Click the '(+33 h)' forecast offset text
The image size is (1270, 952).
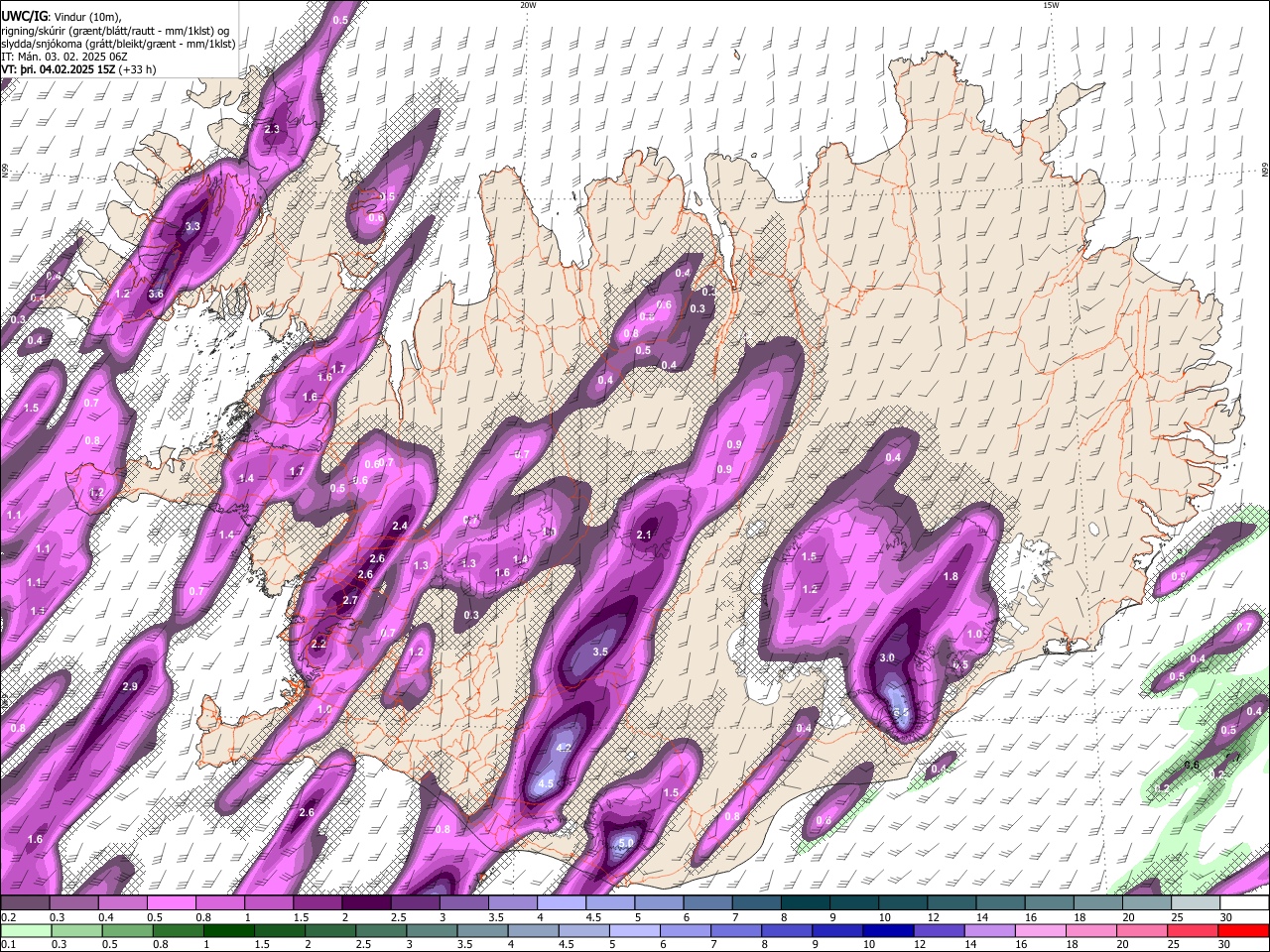[139, 70]
